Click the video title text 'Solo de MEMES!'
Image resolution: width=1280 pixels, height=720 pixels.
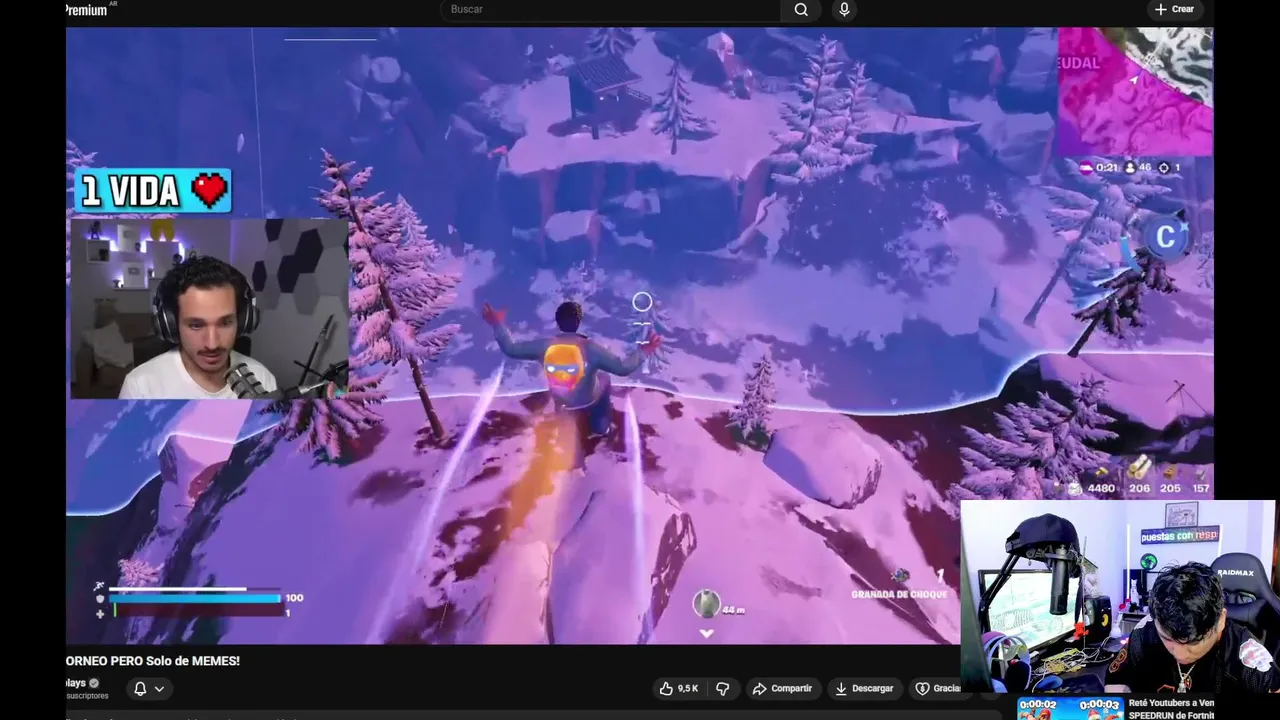[x=192, y=661]
